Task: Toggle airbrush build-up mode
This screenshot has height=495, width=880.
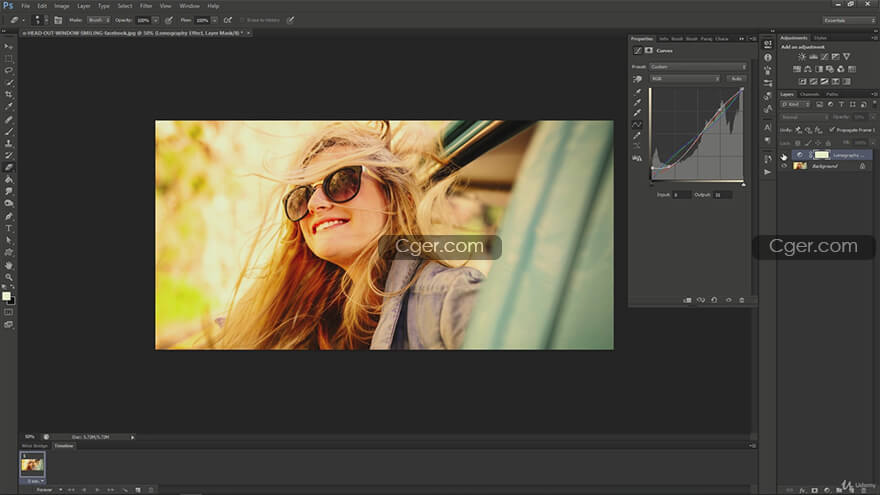Action: click(227, 20)
